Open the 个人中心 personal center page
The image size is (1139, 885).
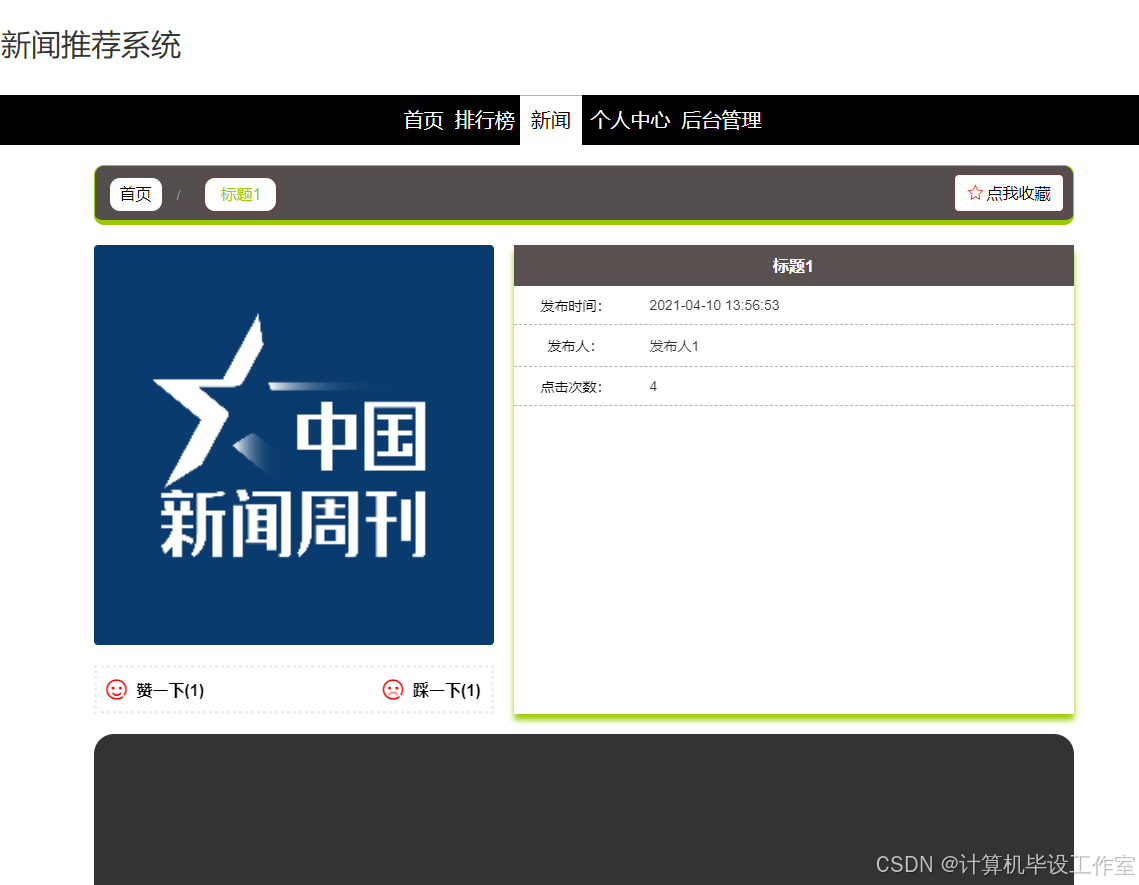630,120
